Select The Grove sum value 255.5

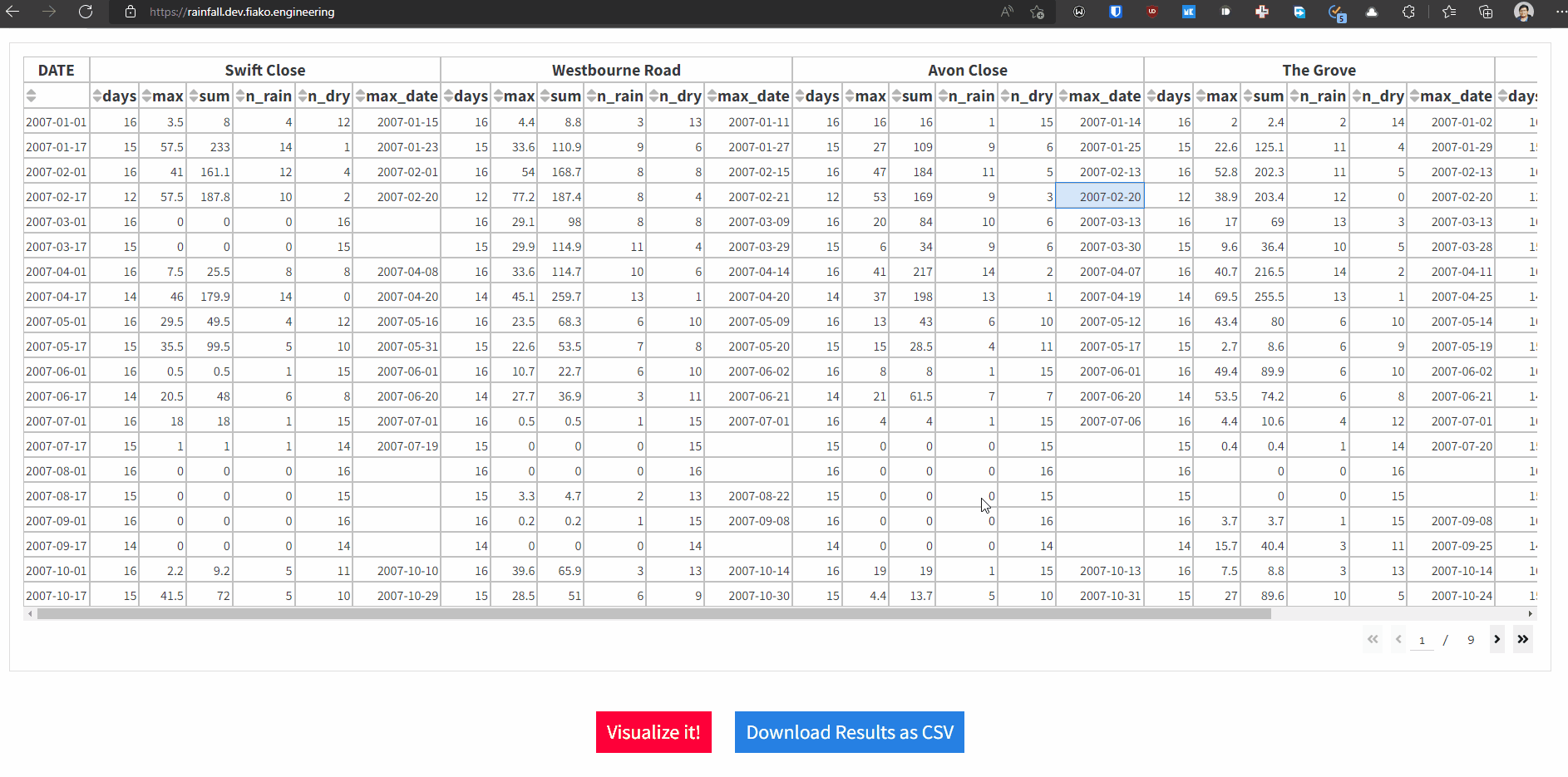click(1264, 296)
